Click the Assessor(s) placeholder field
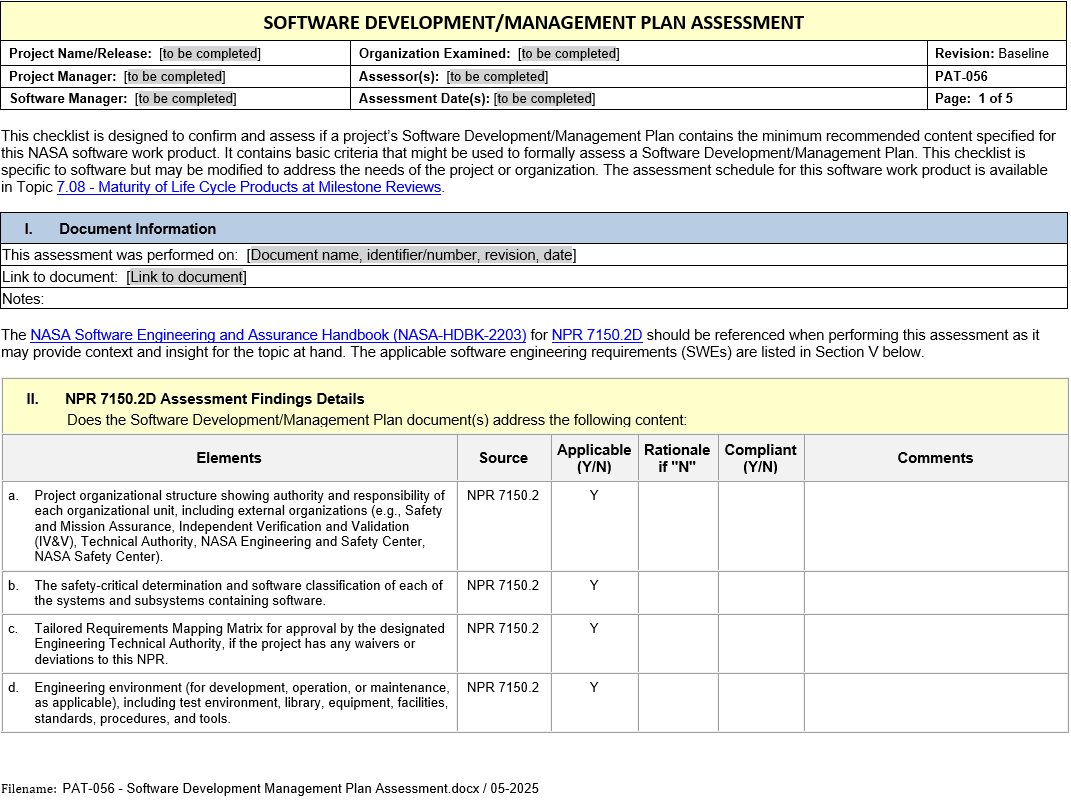 click(x=497, y=76)
